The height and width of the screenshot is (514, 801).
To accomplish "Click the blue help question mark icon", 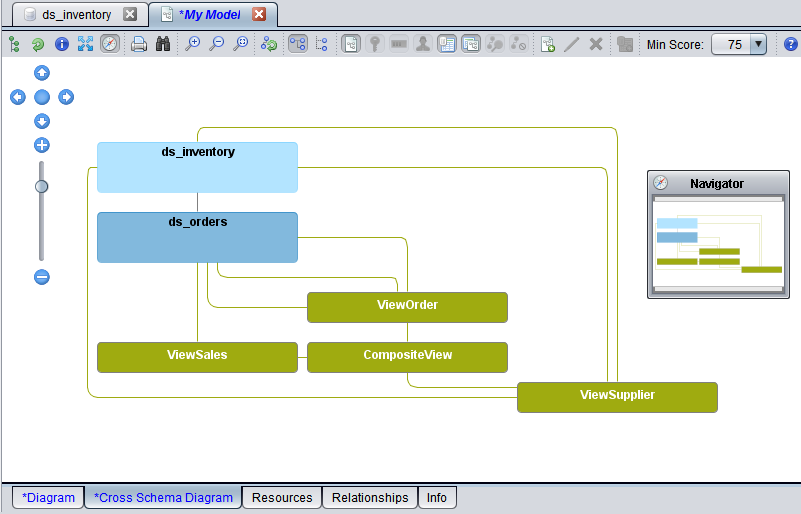I will click(790, 44).
